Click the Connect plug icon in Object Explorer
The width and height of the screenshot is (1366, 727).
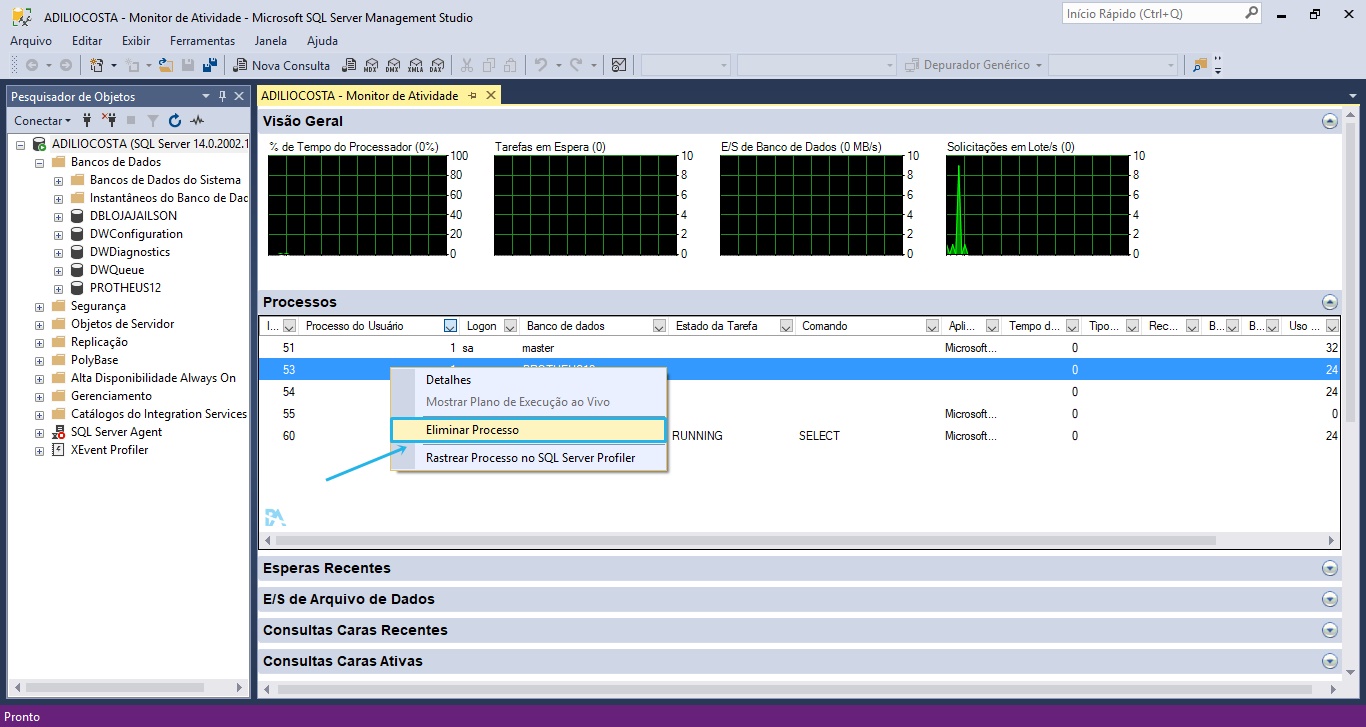point(87,120)
